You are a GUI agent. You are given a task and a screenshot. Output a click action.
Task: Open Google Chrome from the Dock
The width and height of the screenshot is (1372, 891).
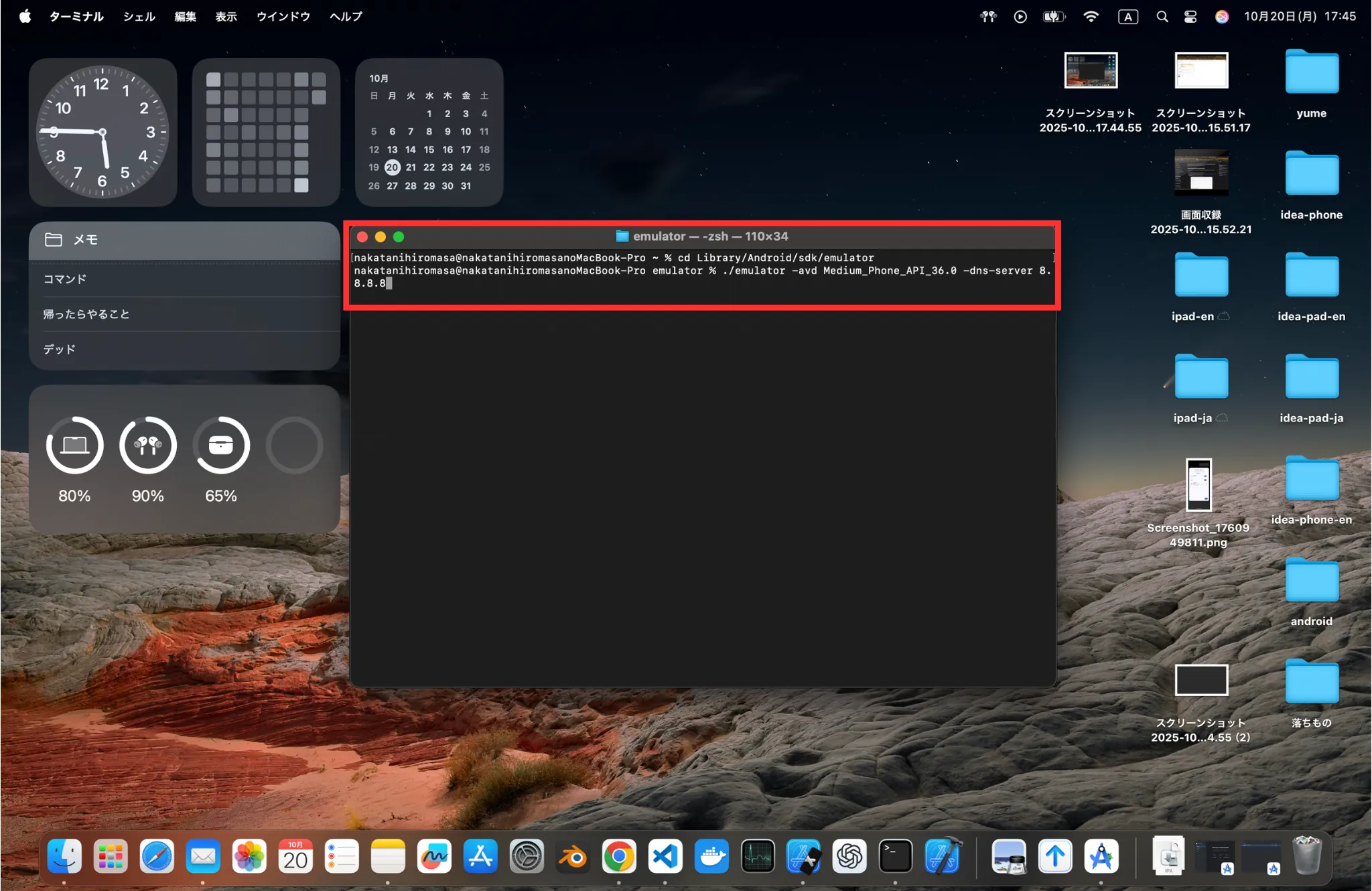click(619, 857)
